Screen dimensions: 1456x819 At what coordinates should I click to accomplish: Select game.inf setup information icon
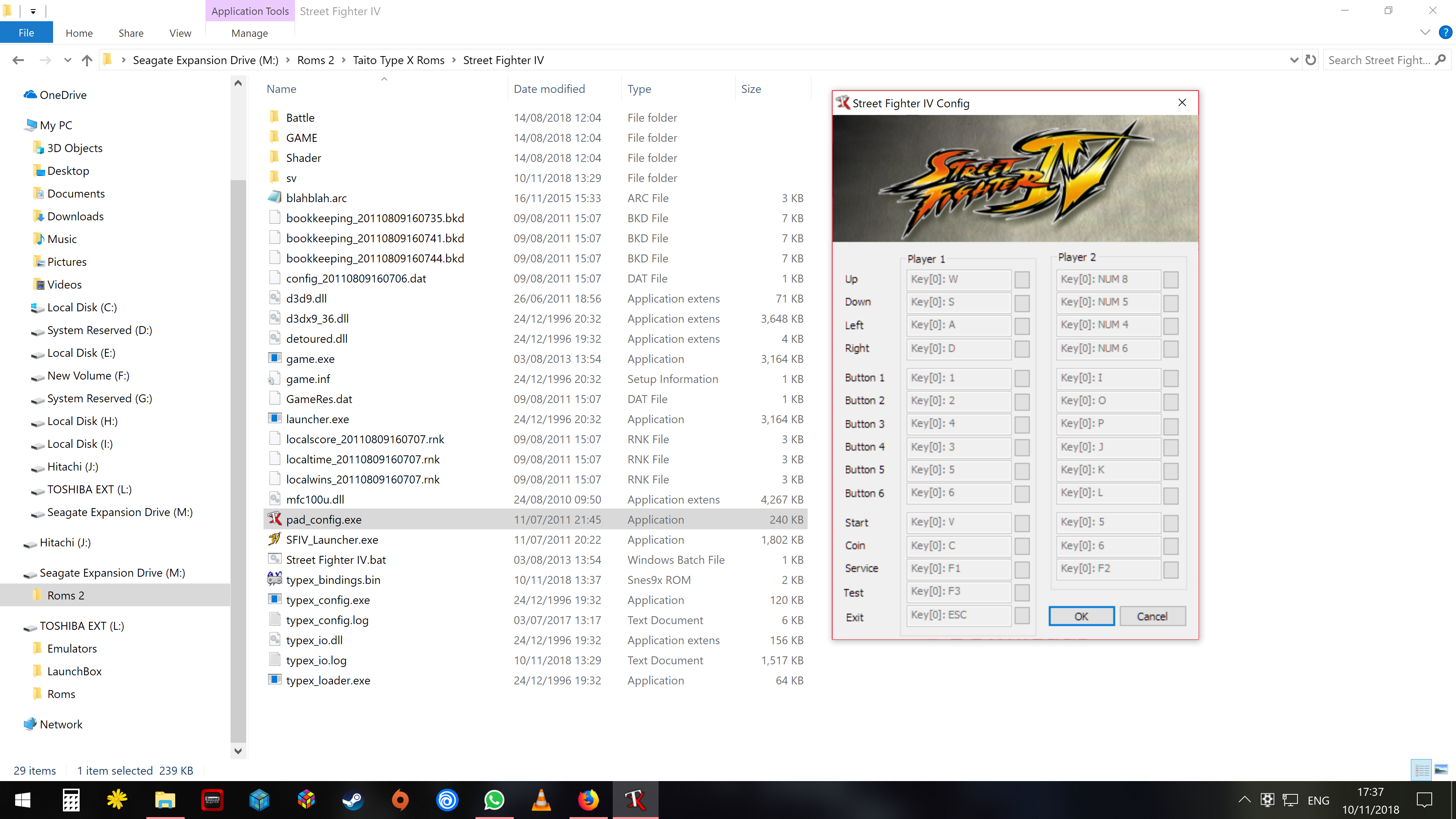(275, 378)
